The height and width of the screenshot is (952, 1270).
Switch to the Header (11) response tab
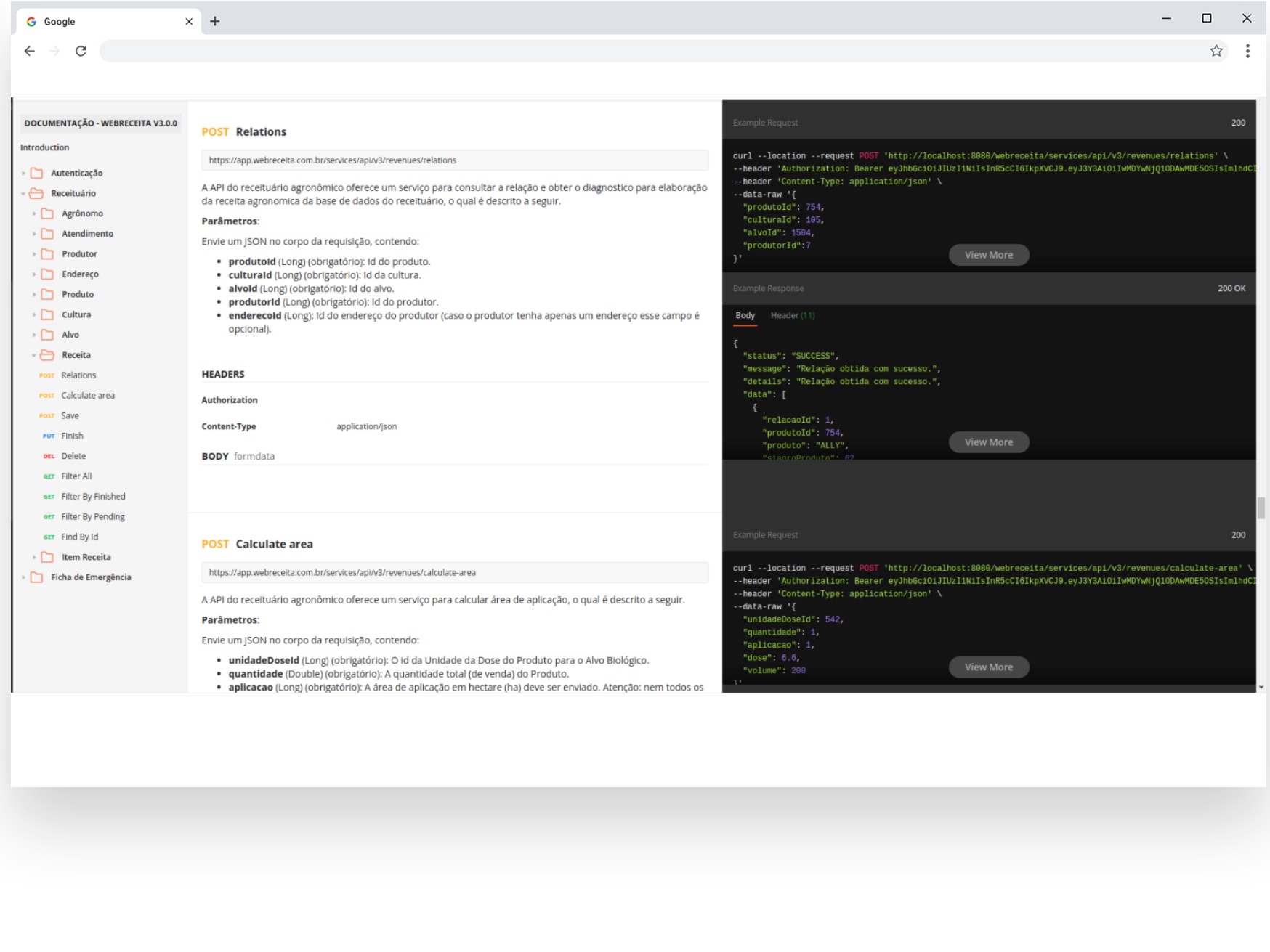click(x=793, y=315)
